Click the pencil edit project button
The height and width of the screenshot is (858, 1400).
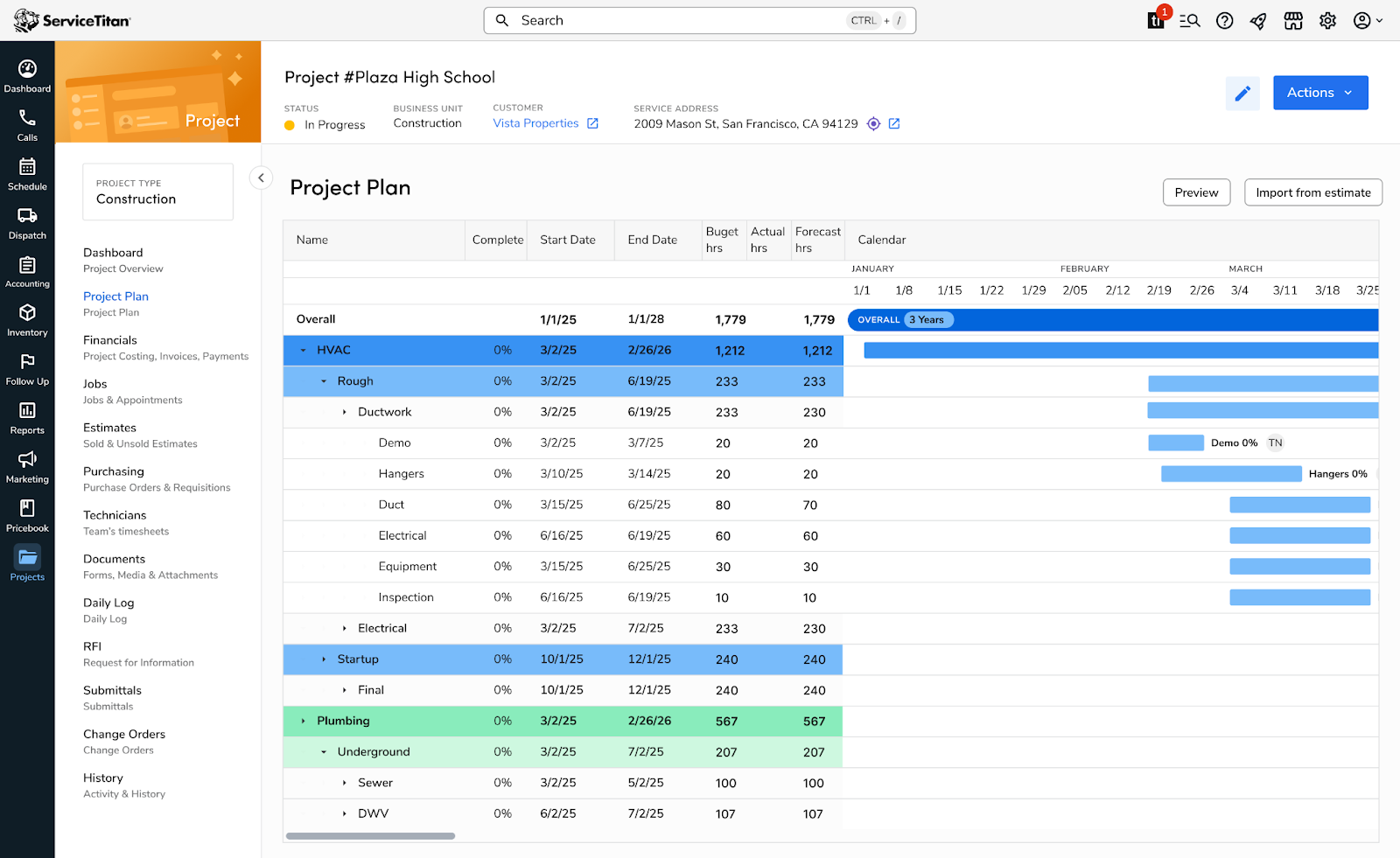[1242, 94]
